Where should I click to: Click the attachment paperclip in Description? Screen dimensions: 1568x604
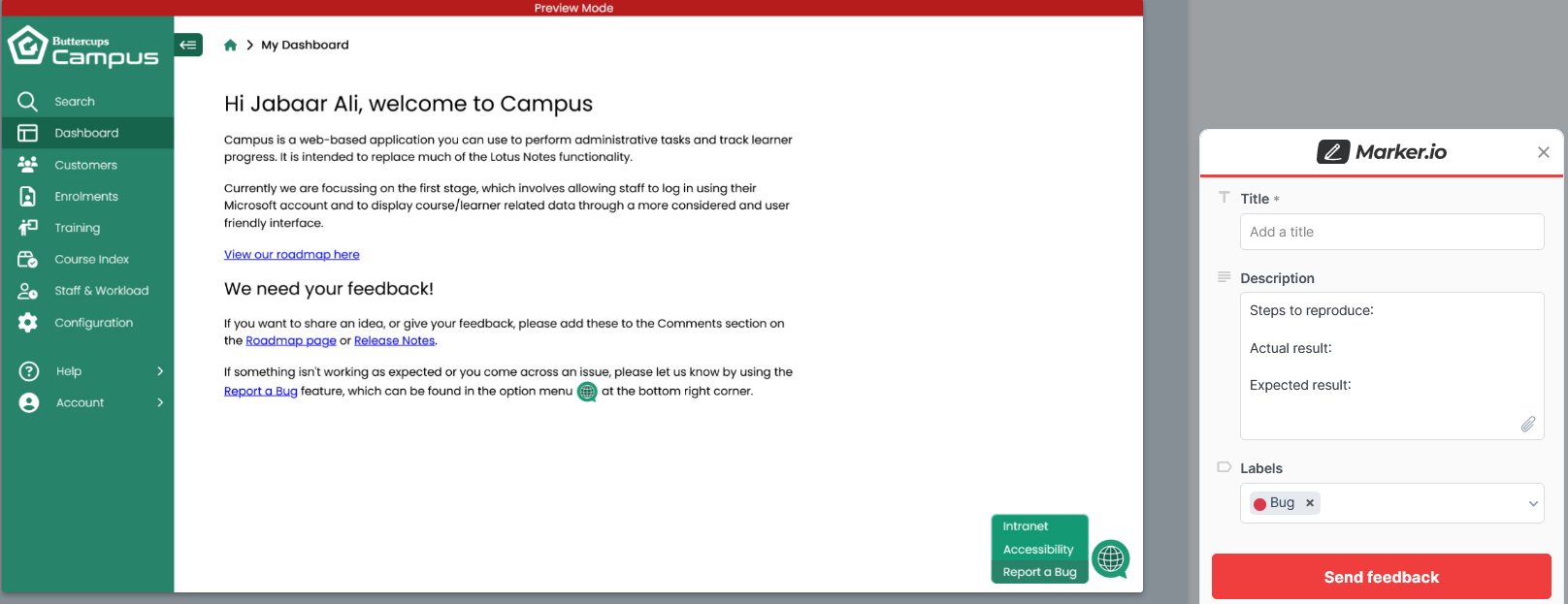[1527, 425]
